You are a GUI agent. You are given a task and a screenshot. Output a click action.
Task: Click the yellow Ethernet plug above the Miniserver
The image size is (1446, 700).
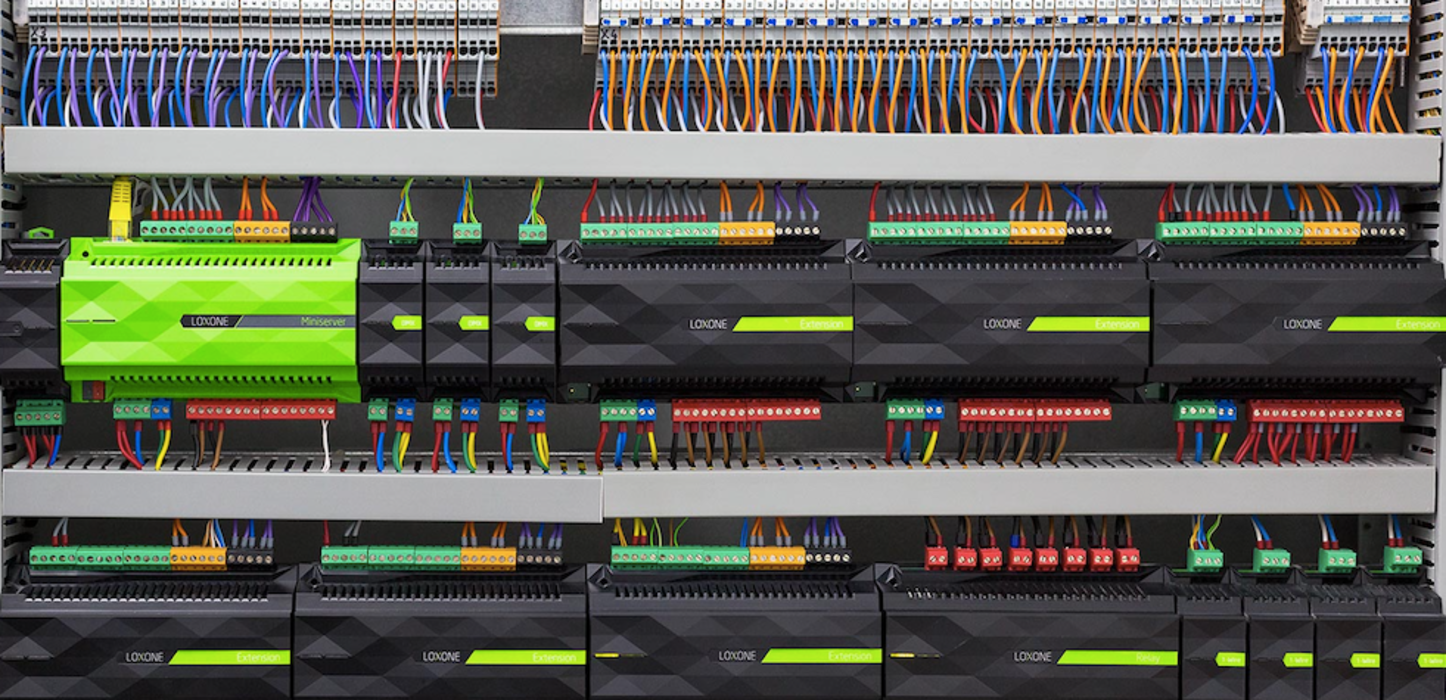pos(121,208)
